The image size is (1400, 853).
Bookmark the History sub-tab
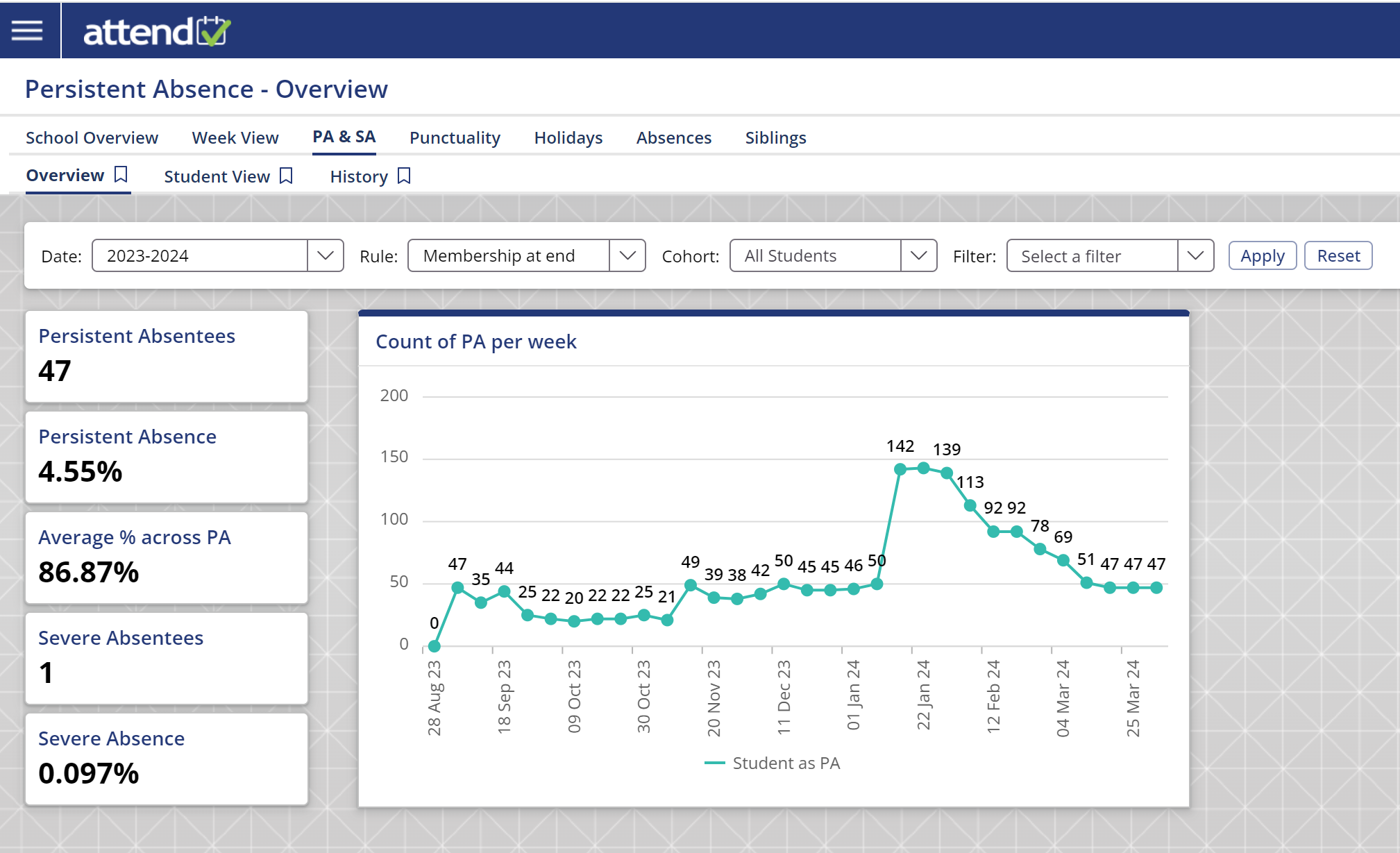[404, 176]
